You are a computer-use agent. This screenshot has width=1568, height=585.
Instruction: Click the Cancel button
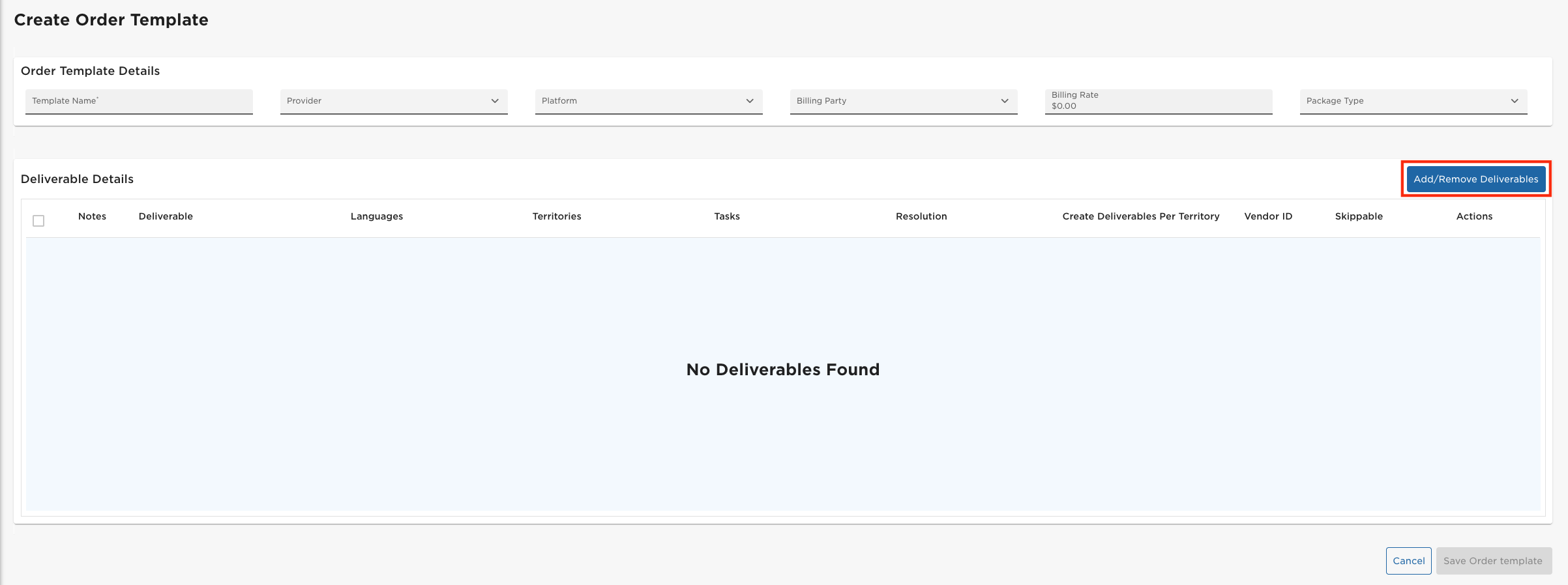point(1409,561)
